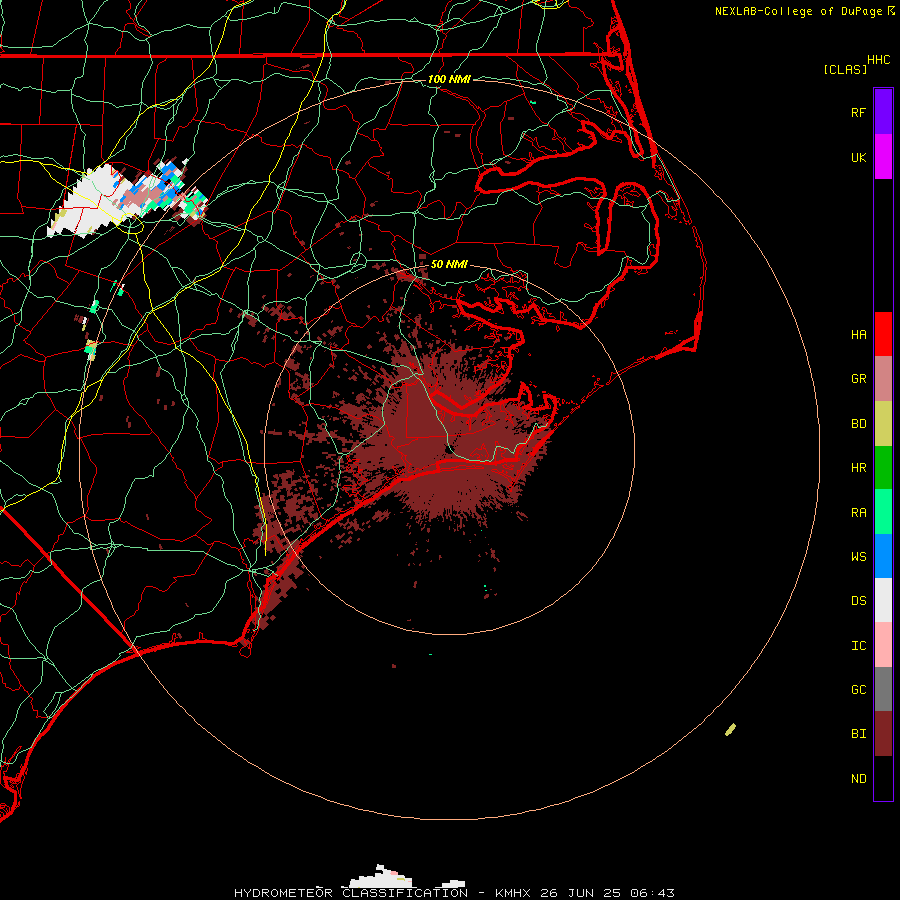Click the "RA" legend label
The width and height of the screenshot is (900, 900).
coord(858,513)
